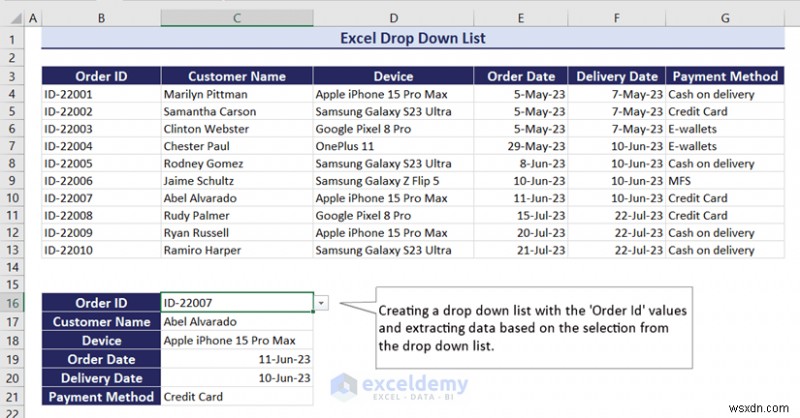Select column E header

[x=520, y=18]
